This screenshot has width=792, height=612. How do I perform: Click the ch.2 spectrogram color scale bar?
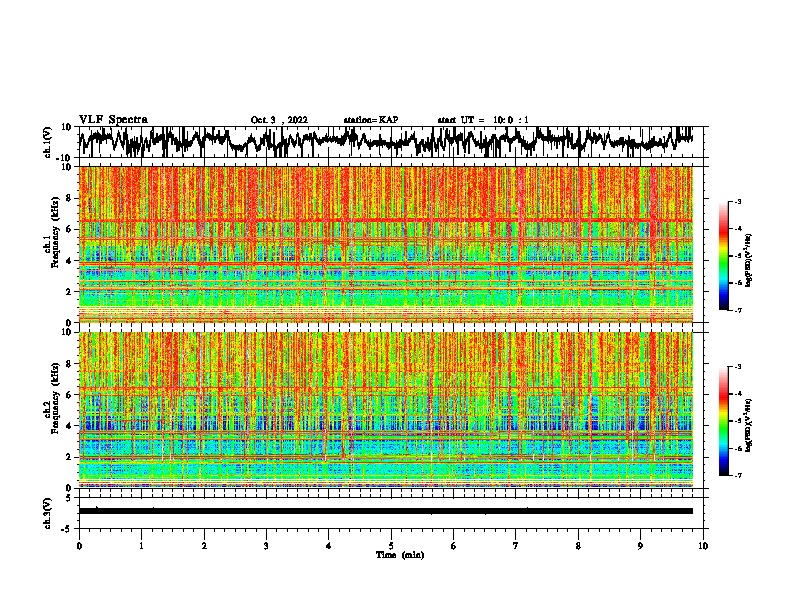723,421
